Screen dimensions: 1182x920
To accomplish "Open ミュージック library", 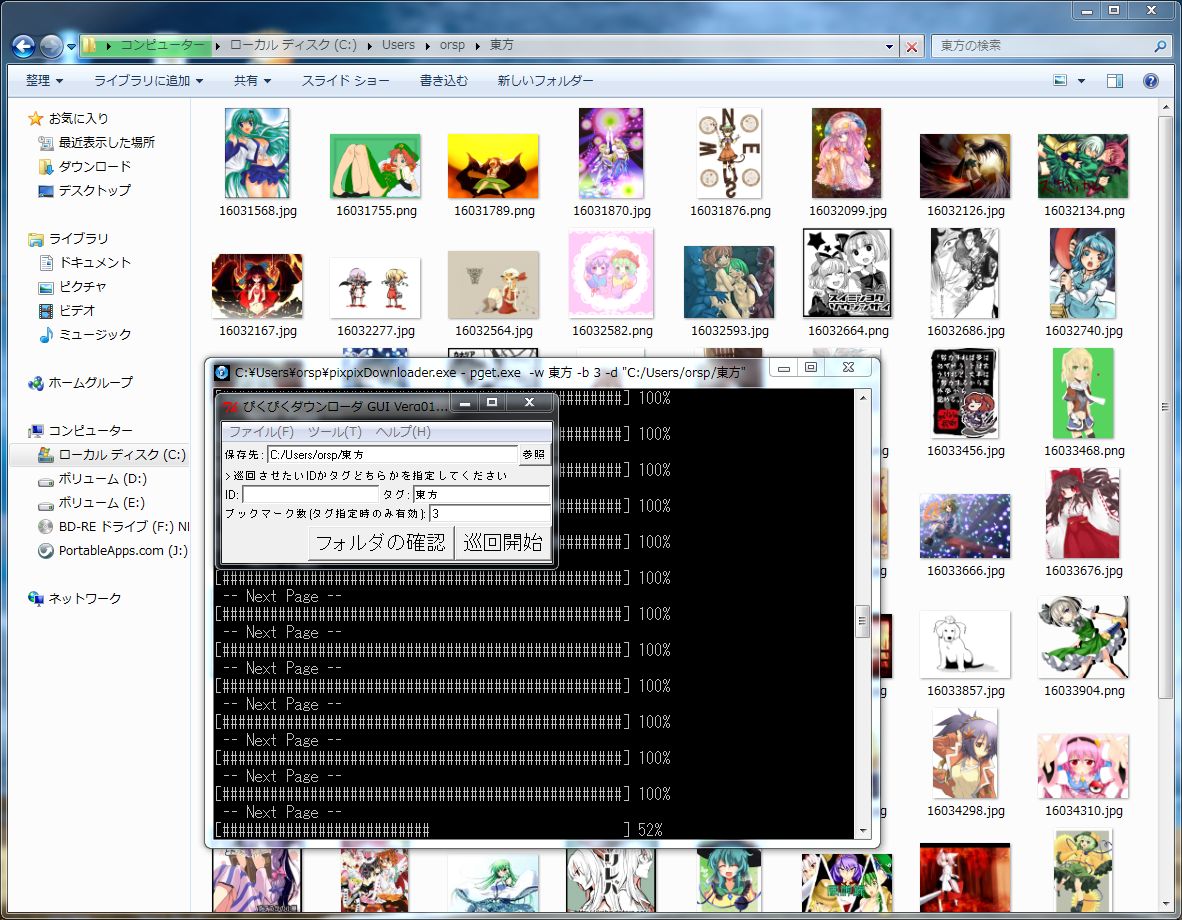I will click(95, 335).
